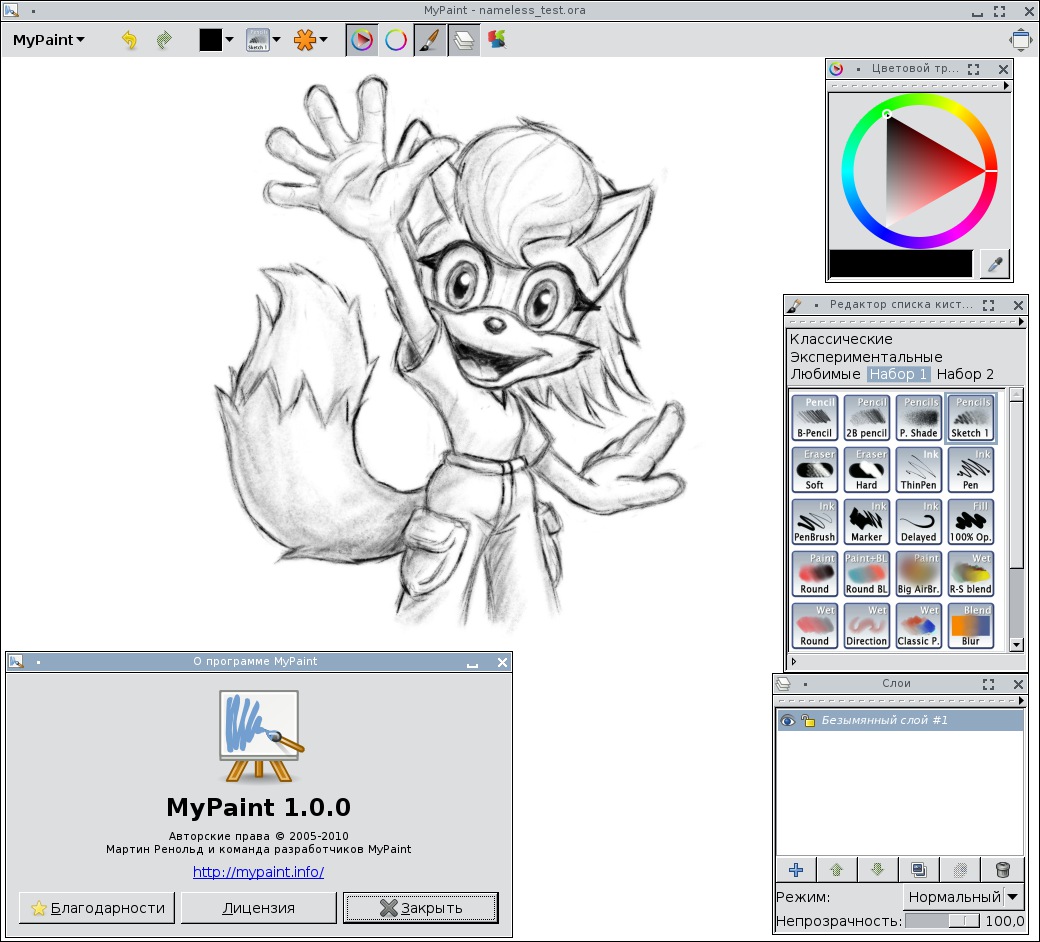This screenshot has width=1040, height=942.
Task: Click the black current color swatch in toolbar
Action: pos(210,40)
